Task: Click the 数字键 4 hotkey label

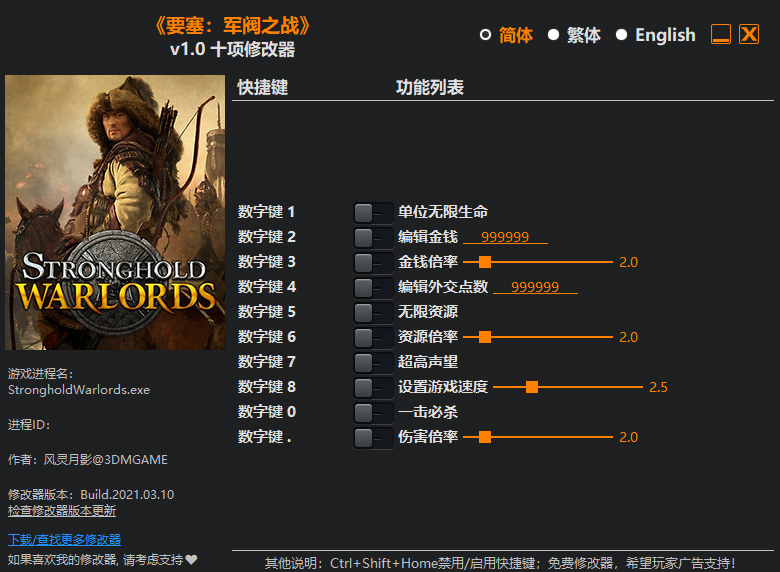Action: pos(266,286)
